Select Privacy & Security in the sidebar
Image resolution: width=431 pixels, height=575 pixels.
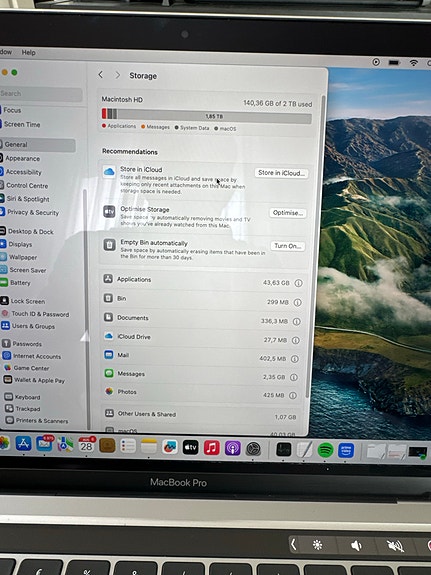[33, 212]
